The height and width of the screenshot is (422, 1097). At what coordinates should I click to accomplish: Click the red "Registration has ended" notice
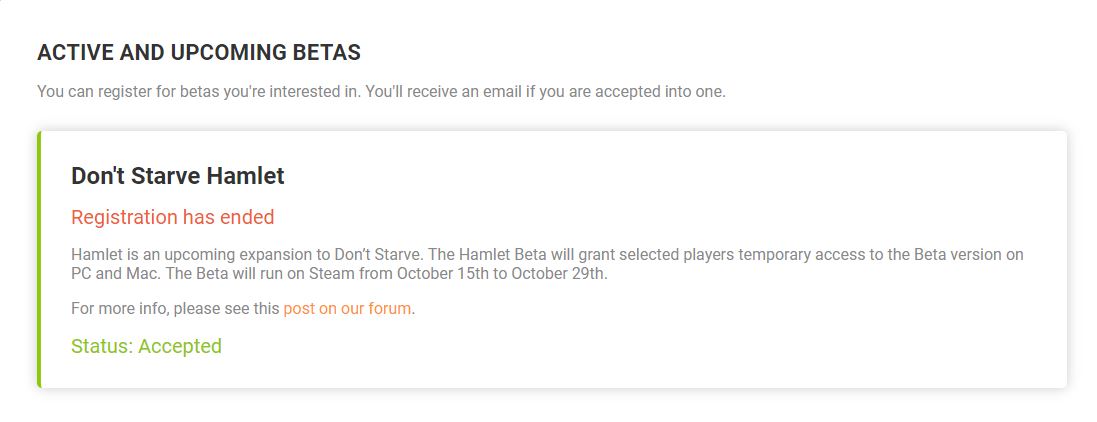pyautogui.click(x=172, y=217)
